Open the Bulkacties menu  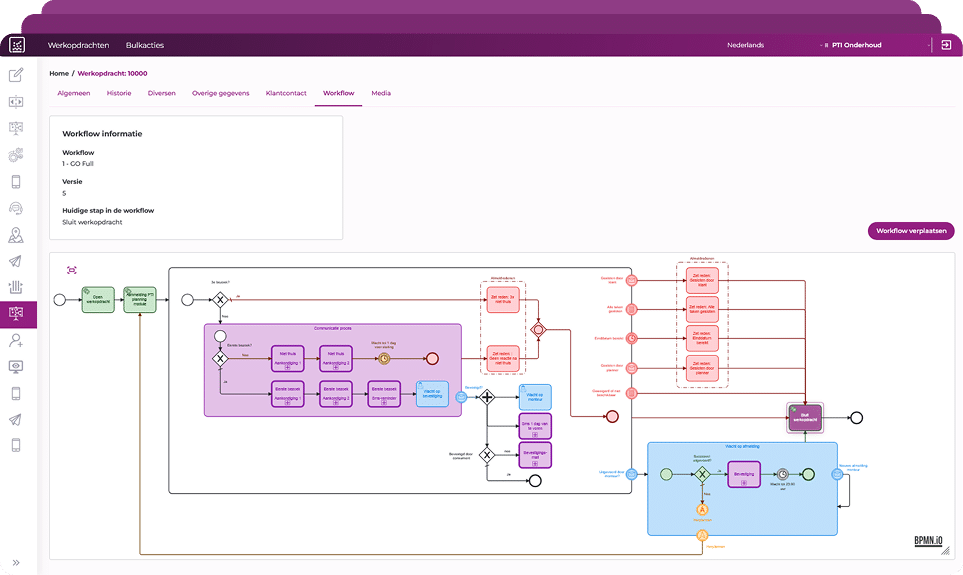(145, 45)
